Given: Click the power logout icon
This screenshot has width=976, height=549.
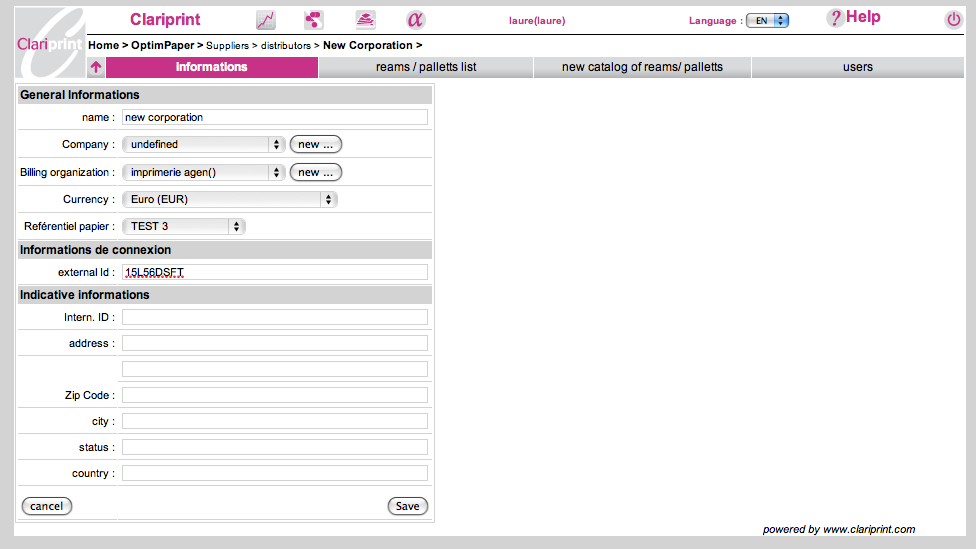Looking at the screenshot, I should pos(952,20).
